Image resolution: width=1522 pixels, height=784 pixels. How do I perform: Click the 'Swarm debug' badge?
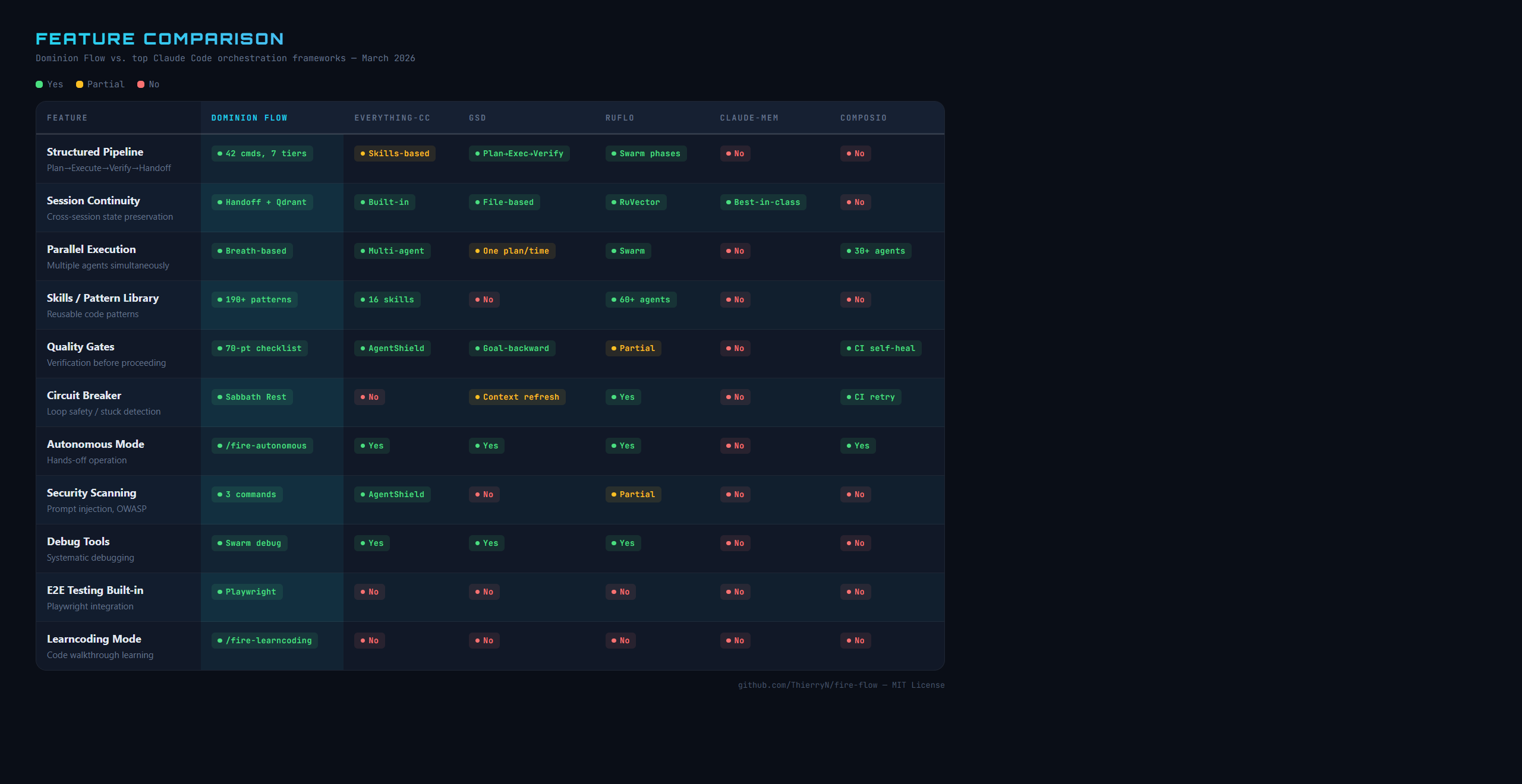click(250, 543)
